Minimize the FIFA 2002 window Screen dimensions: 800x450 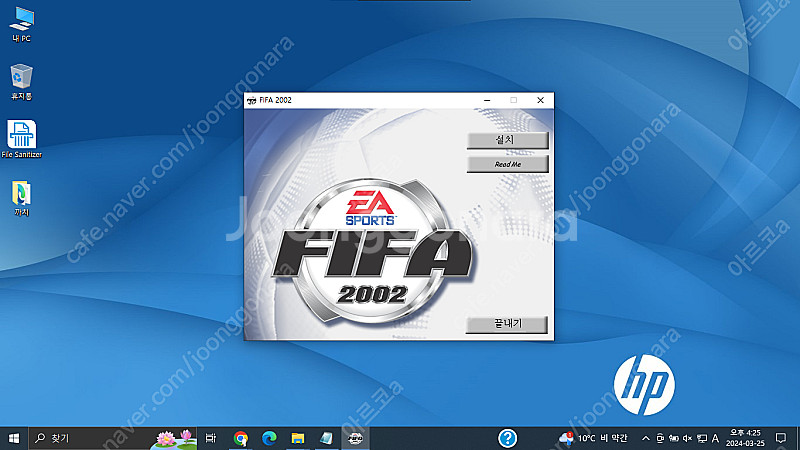point(487,100)
